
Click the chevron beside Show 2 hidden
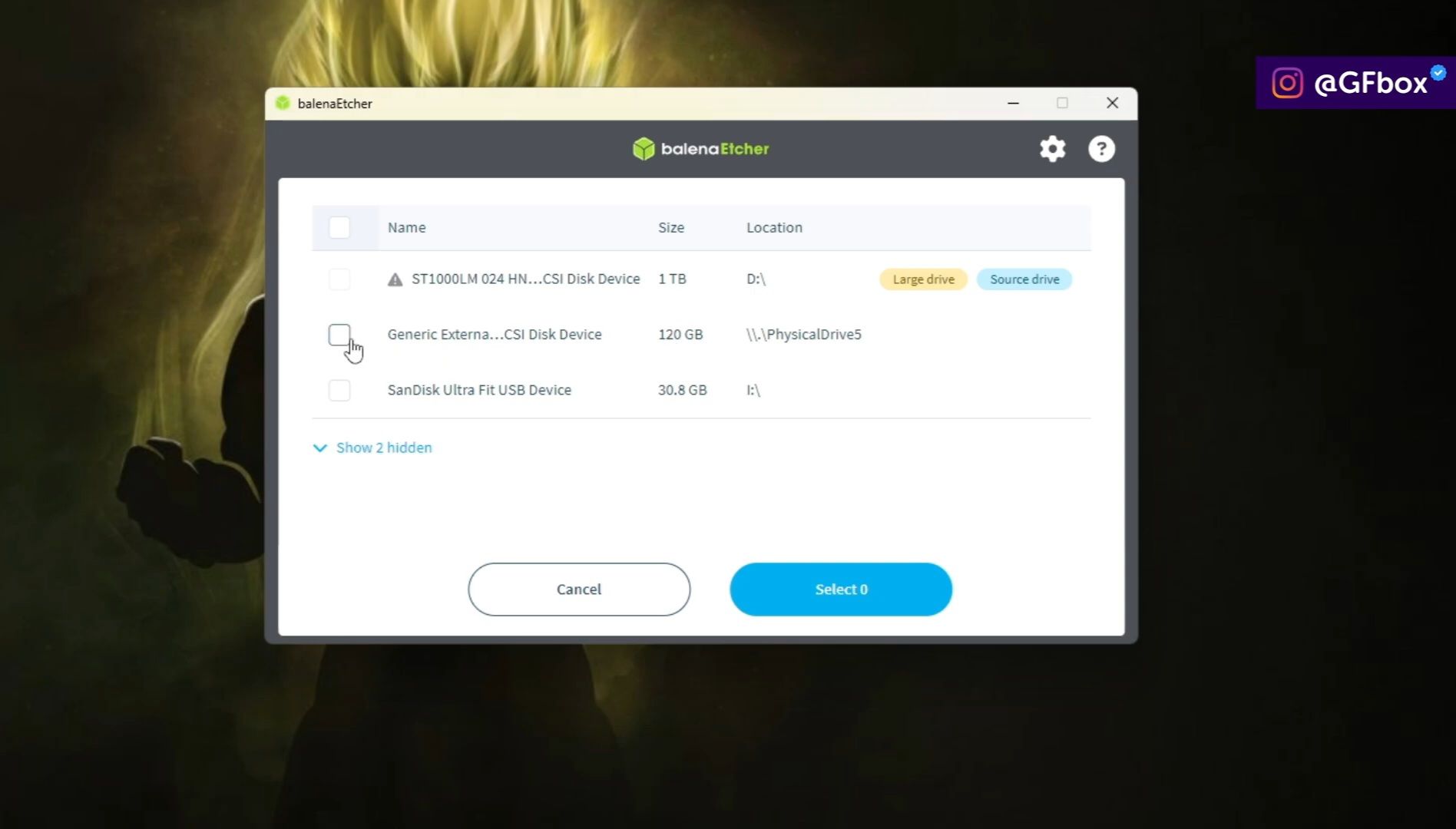pyautogui.click(x=319, y=448)
